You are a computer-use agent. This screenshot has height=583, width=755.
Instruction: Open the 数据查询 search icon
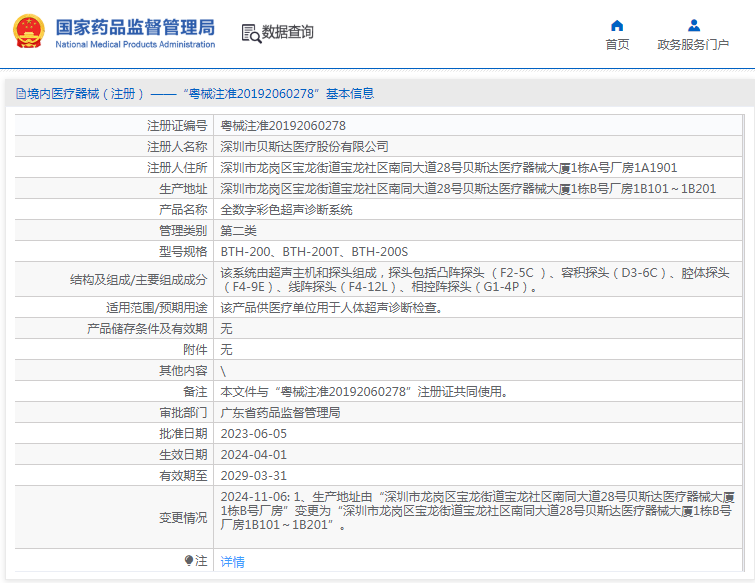pos(251,33)
